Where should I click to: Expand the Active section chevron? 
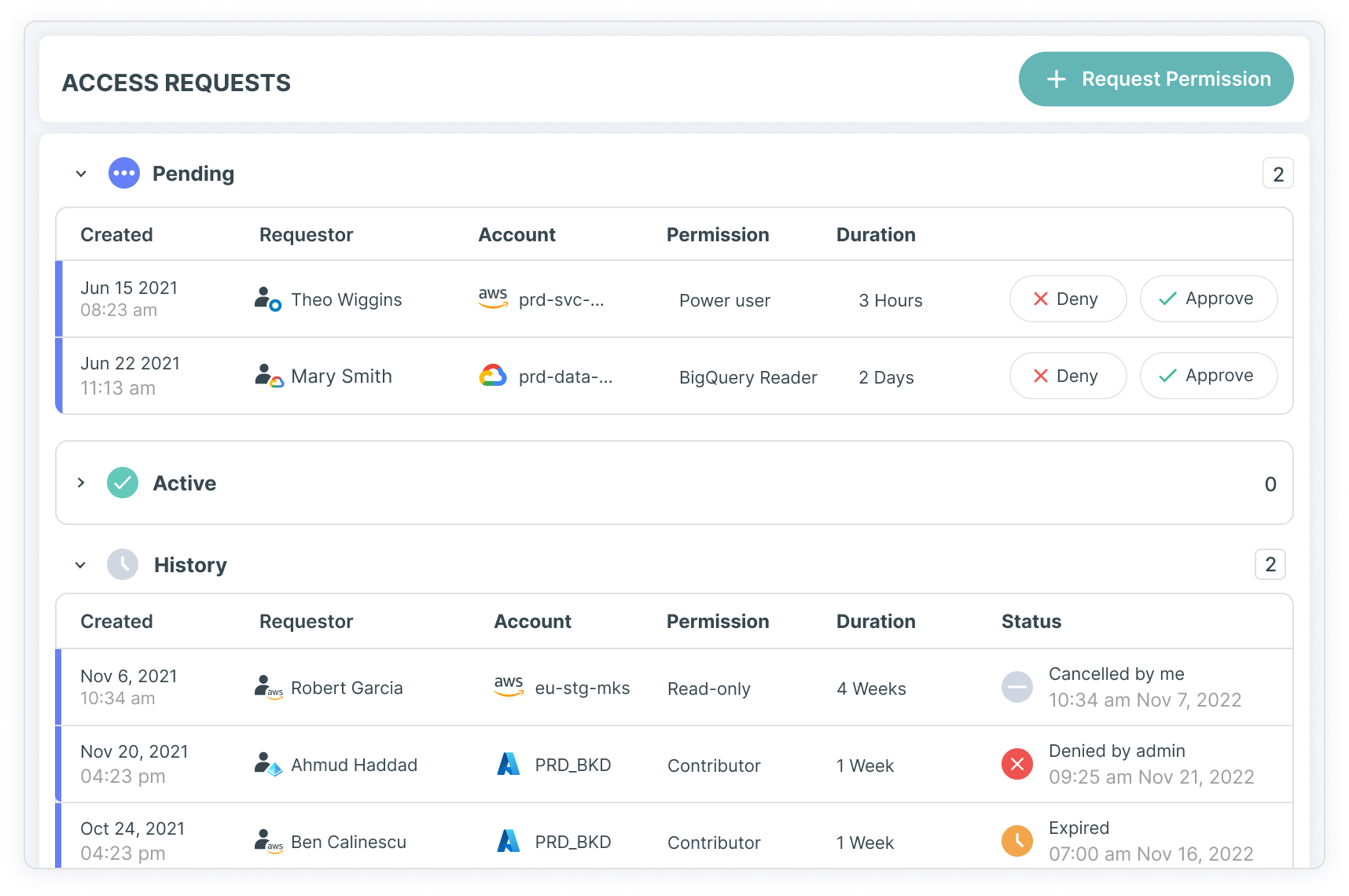pyautogui.click(x=81, y=483)
